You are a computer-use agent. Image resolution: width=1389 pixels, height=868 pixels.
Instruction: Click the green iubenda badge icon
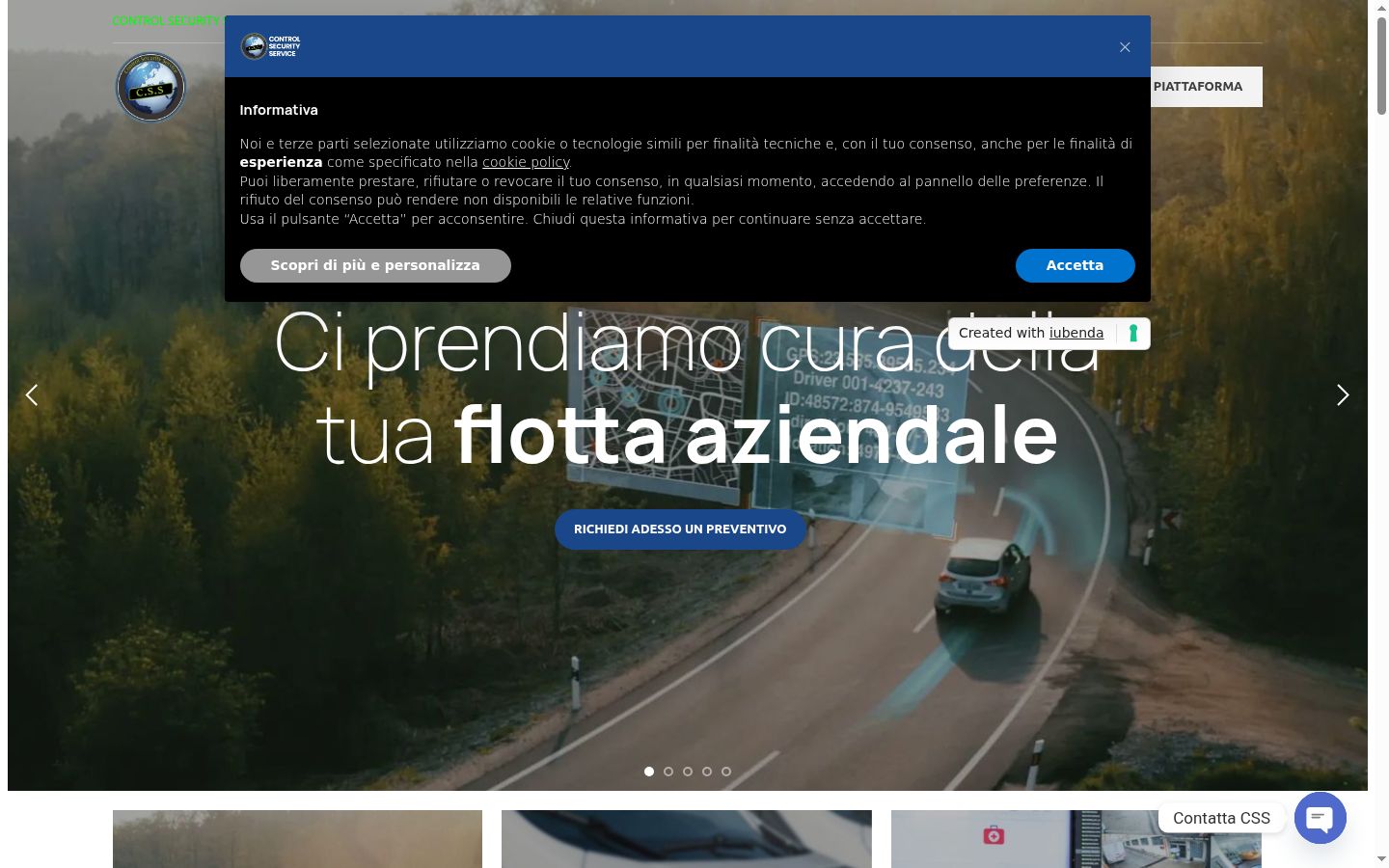click(x=1133, y=333)
